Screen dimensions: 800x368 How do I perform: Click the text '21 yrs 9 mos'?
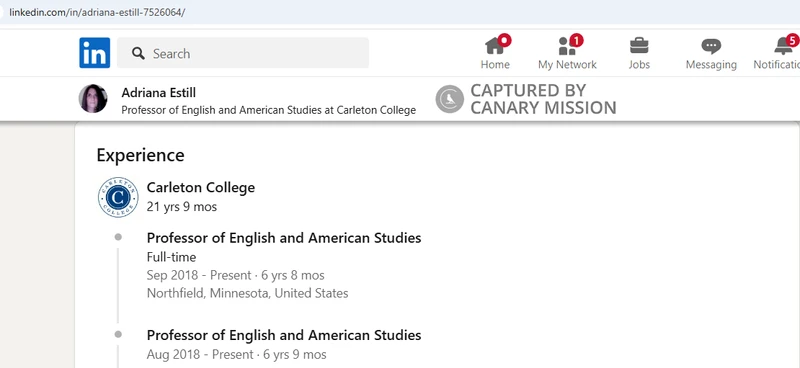(x=182, y=207)
